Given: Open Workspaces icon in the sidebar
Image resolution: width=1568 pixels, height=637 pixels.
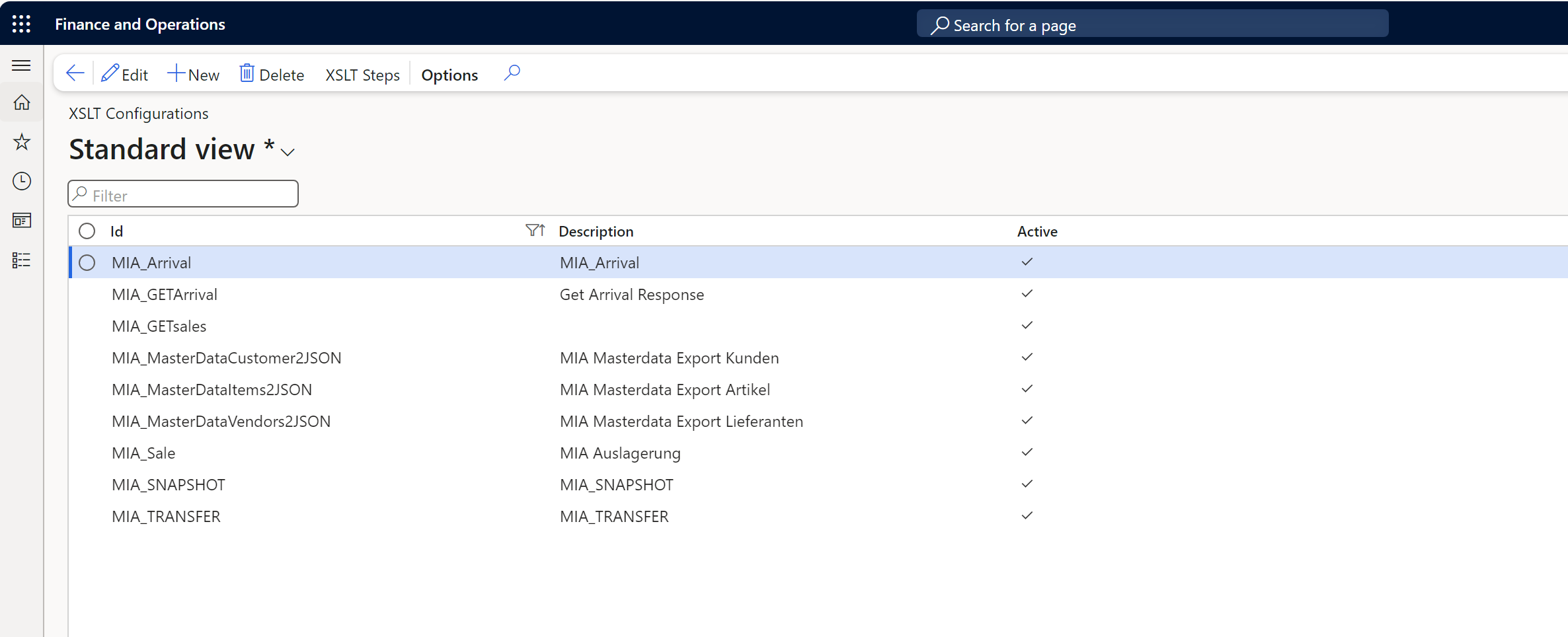Looking at the screenshot, I should [x=21, y=221].
